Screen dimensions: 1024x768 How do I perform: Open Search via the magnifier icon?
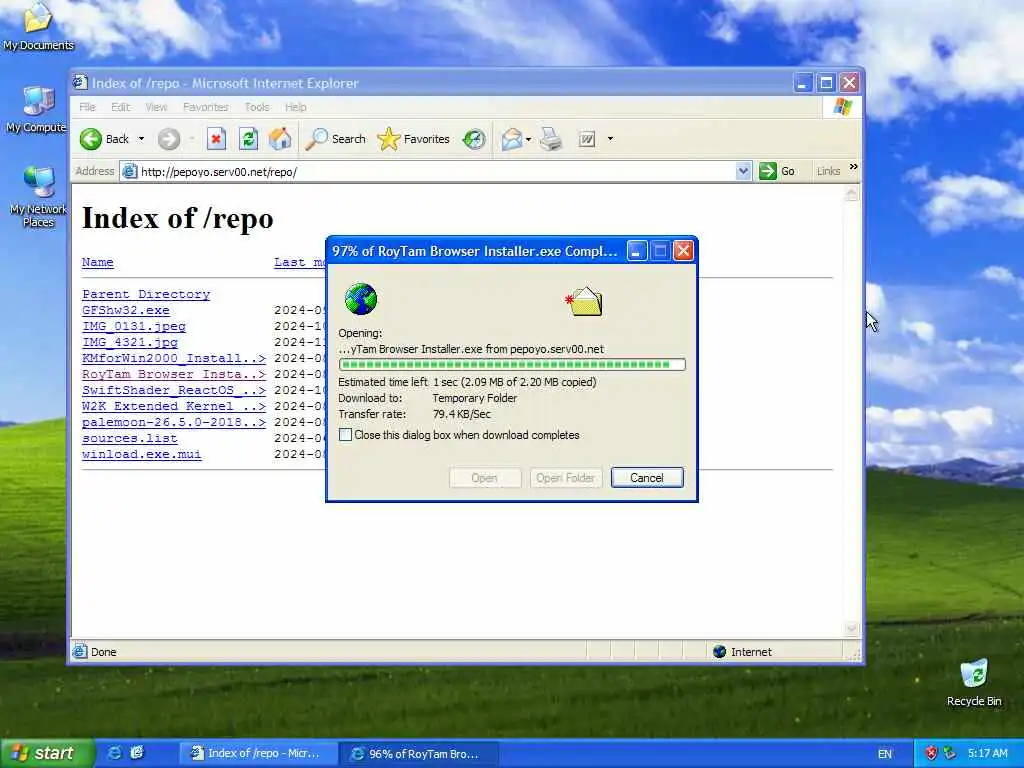(317, 139)
